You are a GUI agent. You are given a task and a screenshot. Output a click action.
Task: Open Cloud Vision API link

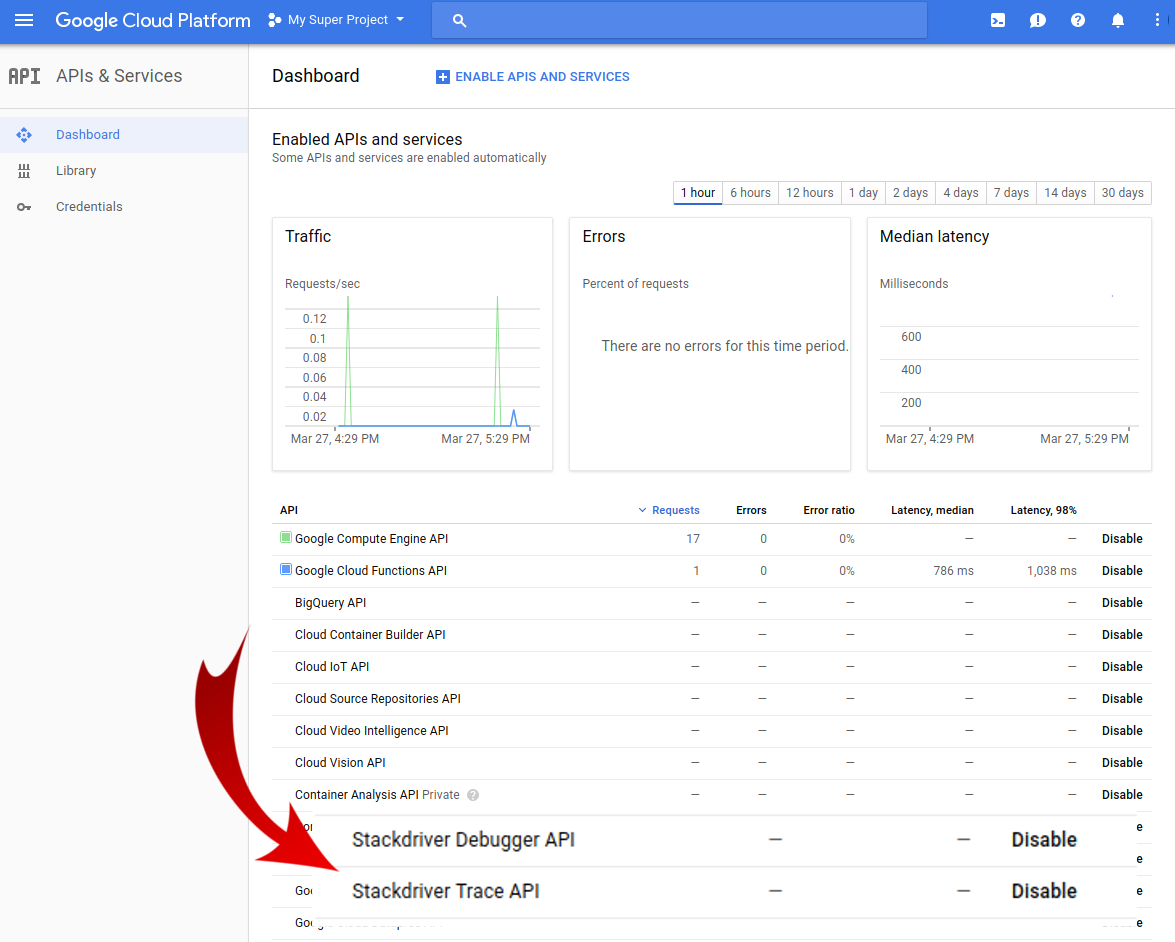(x=340, y=763)
